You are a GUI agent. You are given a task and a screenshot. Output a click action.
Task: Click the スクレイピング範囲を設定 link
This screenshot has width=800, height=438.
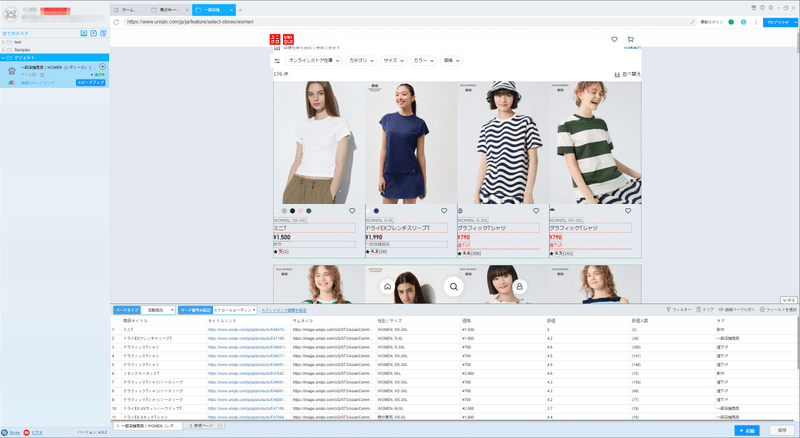click(284, 310)
